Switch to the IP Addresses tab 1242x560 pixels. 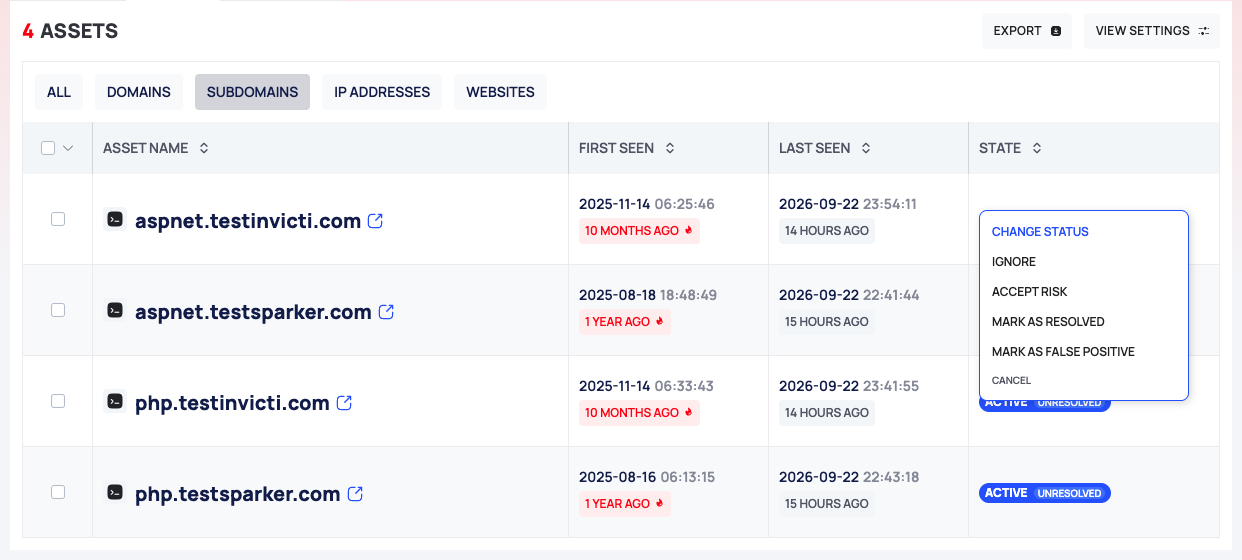[382, 92]
